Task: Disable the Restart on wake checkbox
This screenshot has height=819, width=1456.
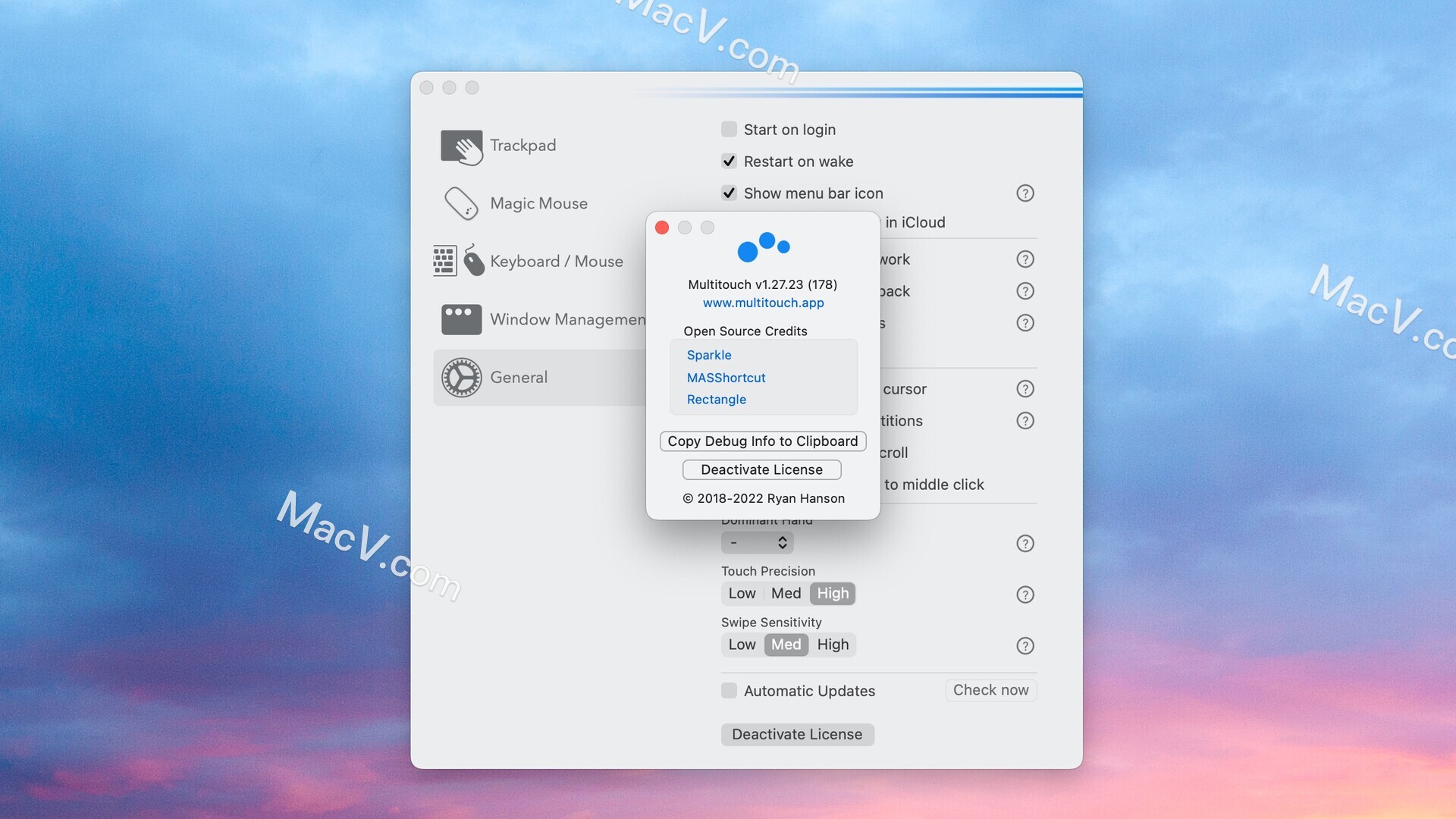Action: (x=729, y=161)
